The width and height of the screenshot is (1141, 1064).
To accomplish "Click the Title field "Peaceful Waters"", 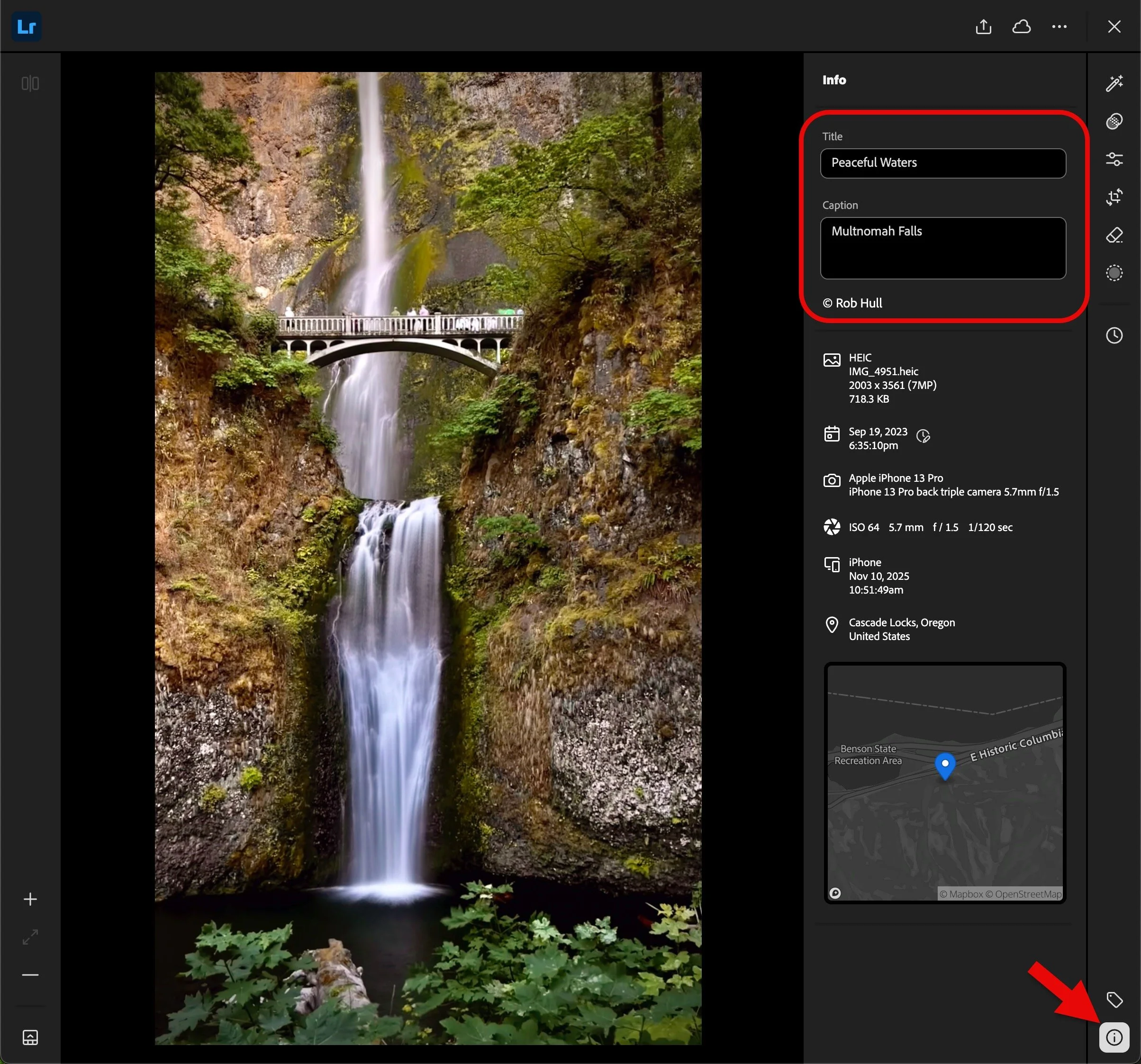I will point(942,163).
